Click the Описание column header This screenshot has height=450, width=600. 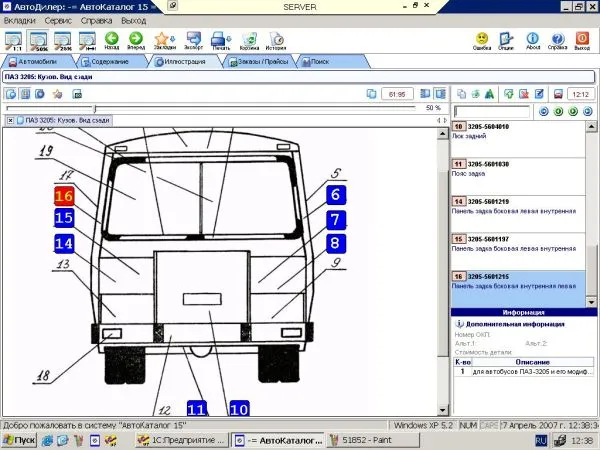click(532, 362)
